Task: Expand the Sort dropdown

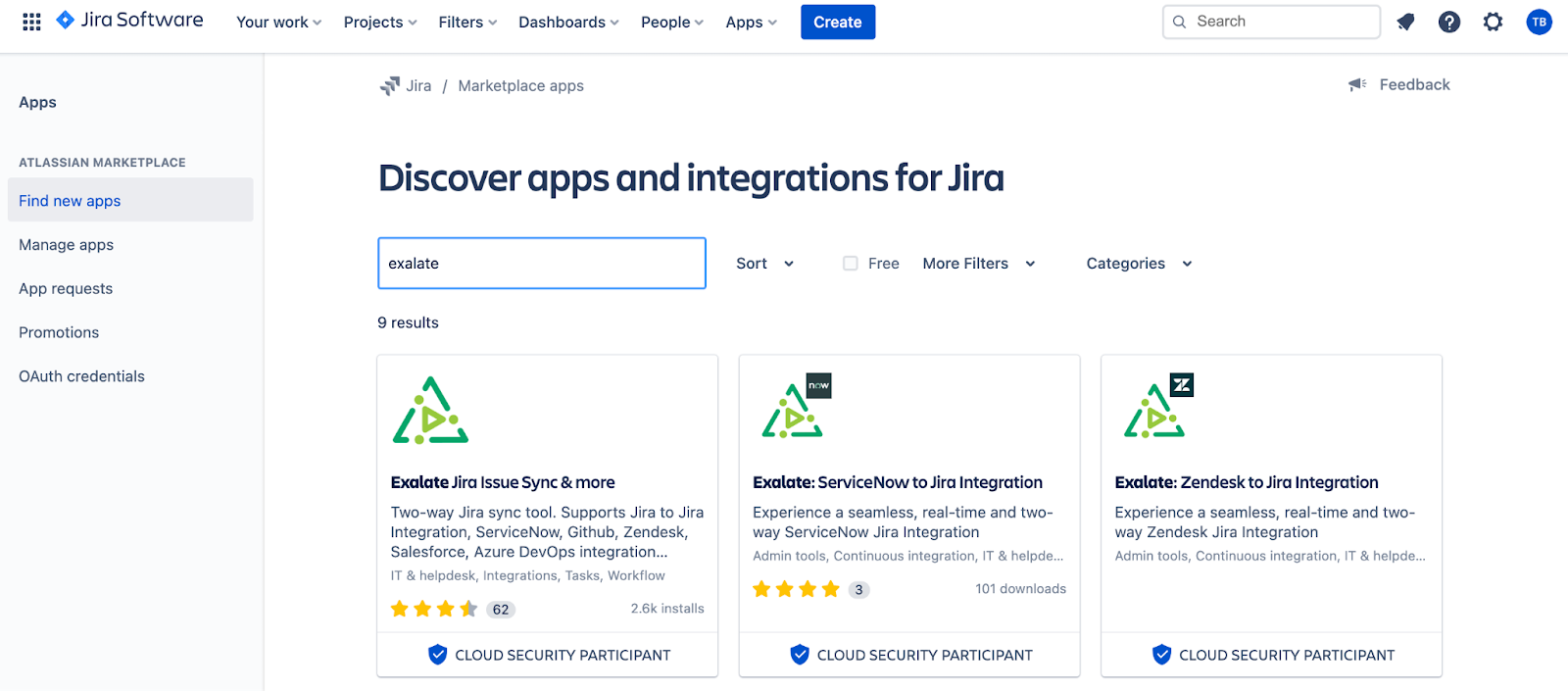Action: coord(764,264)
